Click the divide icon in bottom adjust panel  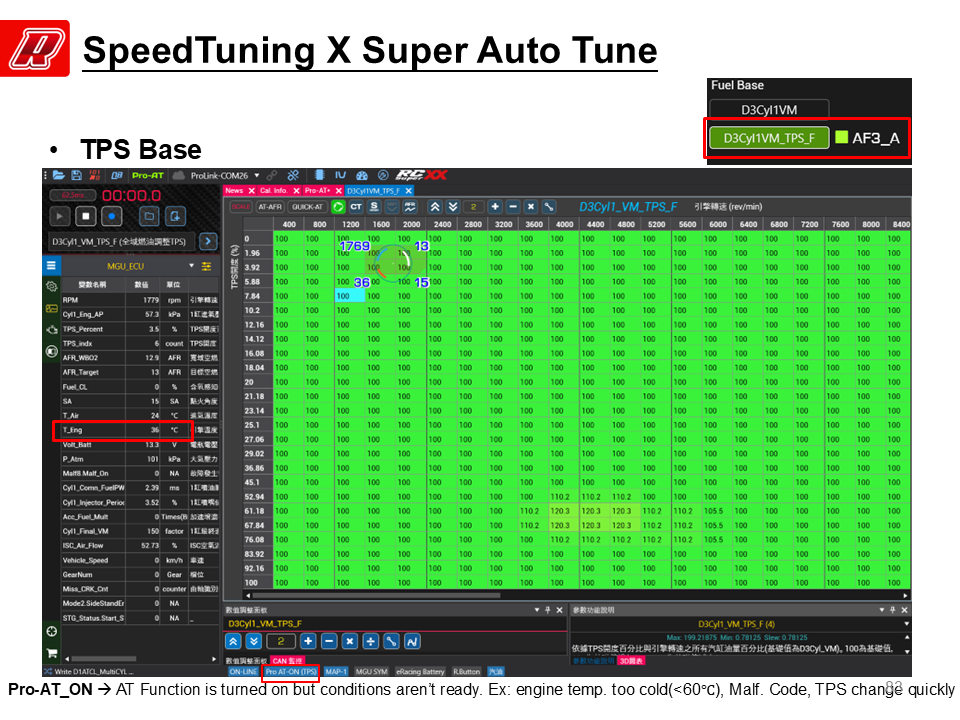[370, 641]
